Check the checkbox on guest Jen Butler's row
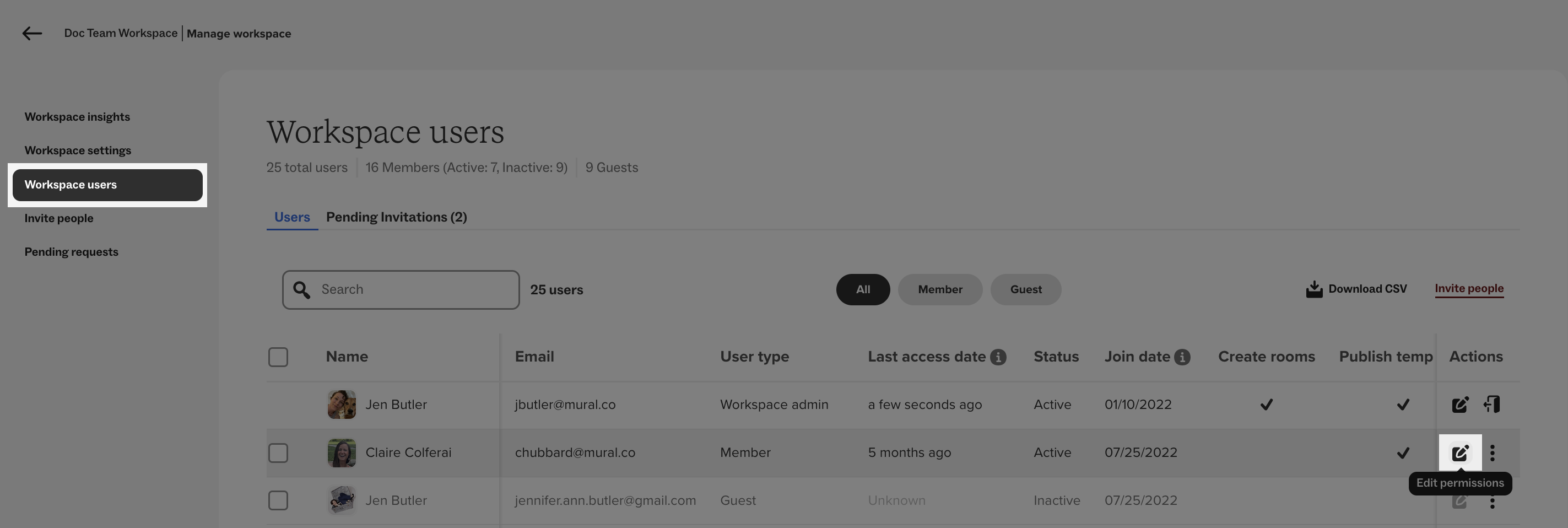The width and height of the screenshot is (1568, 528). pyautogui.click(x=278, y=500)
